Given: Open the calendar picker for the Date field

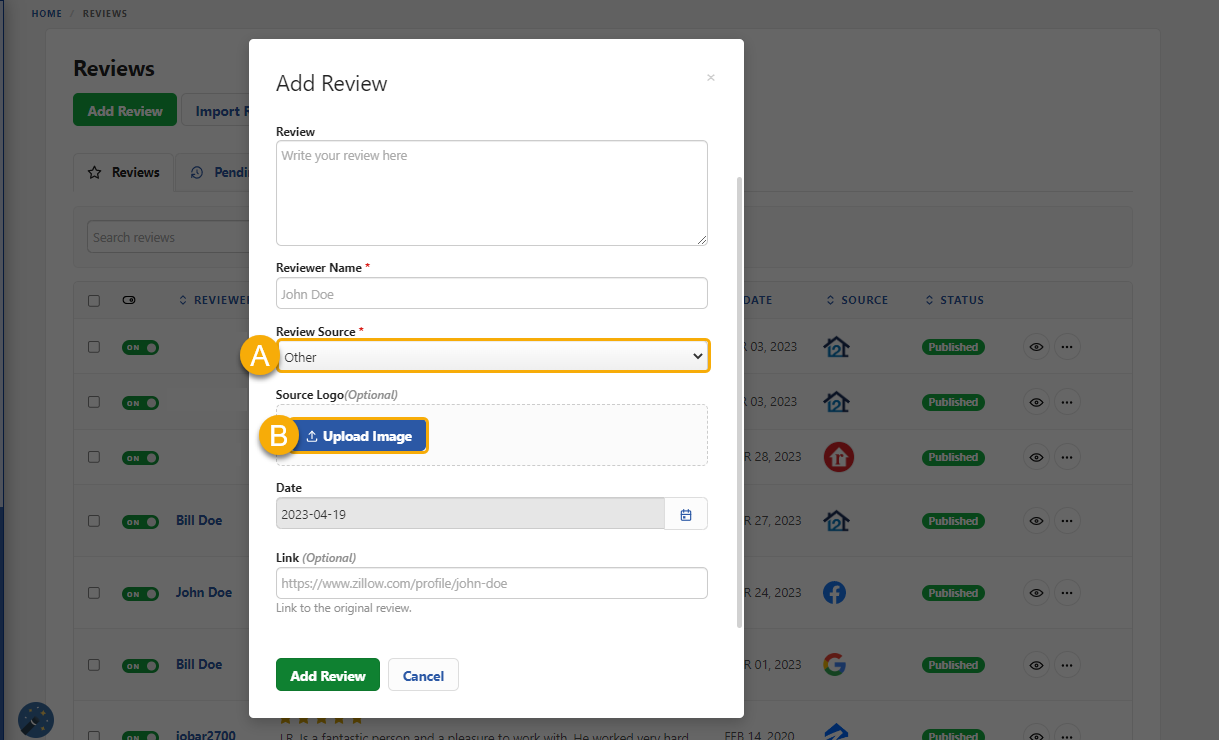Looking at the screenshot, I should coord(686,514).
